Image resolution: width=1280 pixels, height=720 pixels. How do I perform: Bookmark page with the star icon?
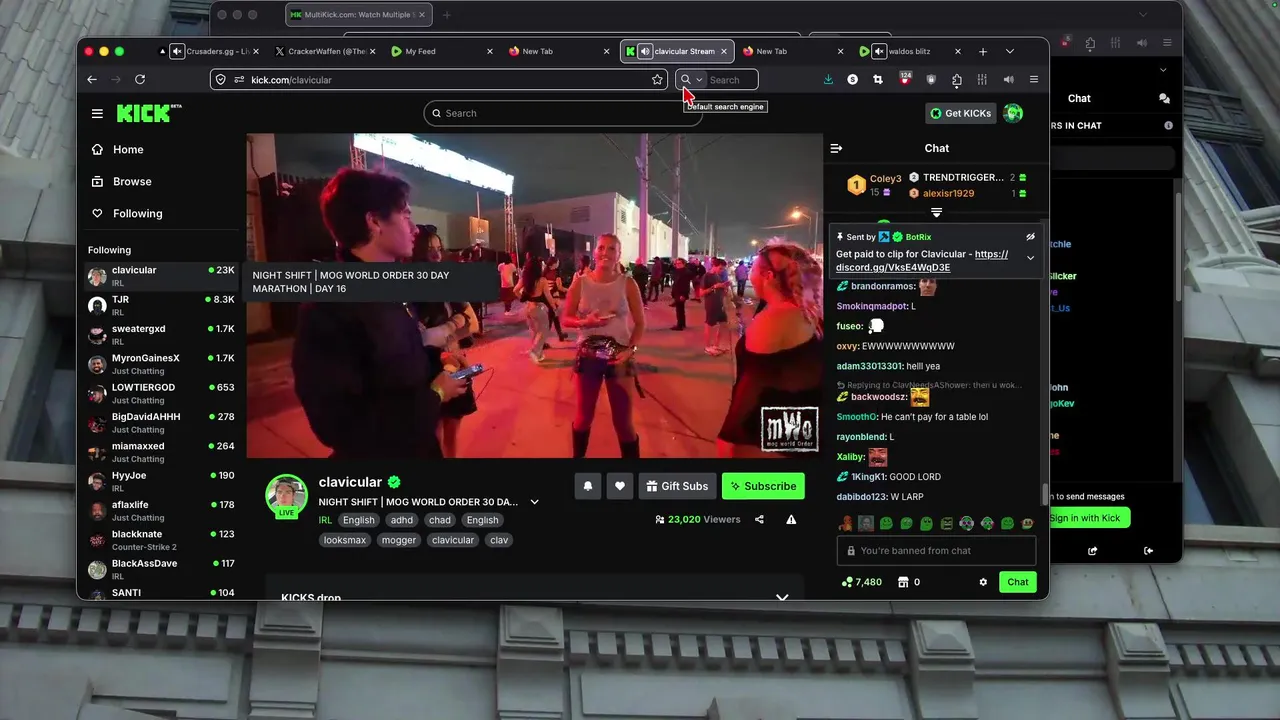[x=657, y=79]
